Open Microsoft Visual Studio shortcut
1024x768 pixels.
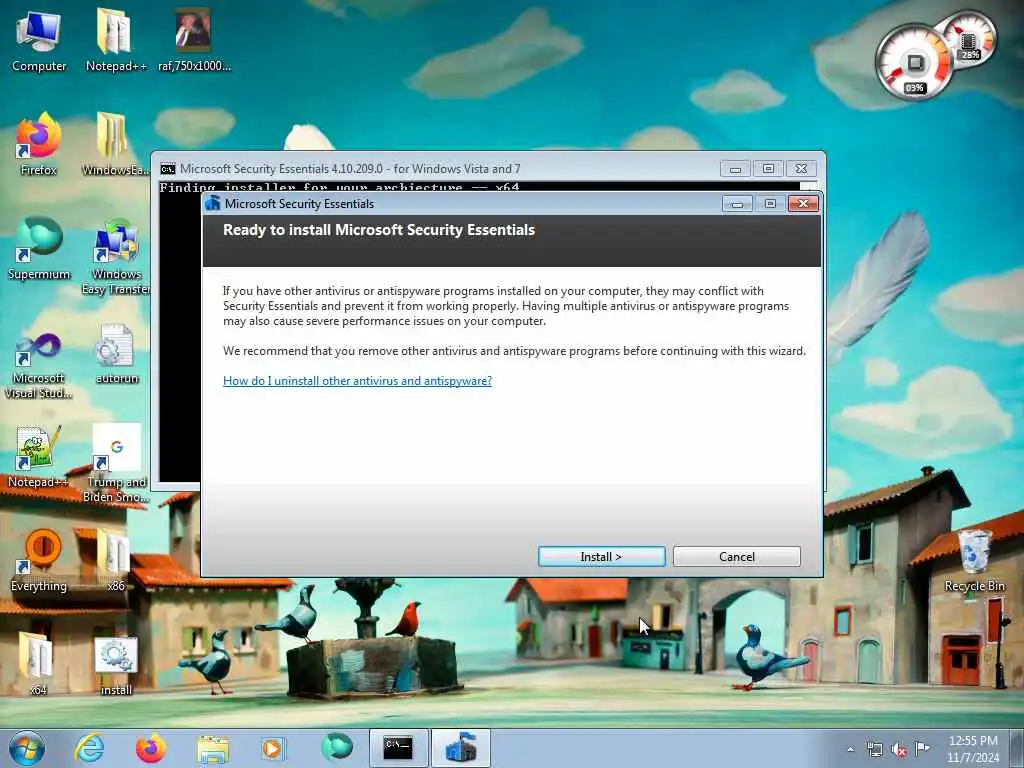coord(39,364)
